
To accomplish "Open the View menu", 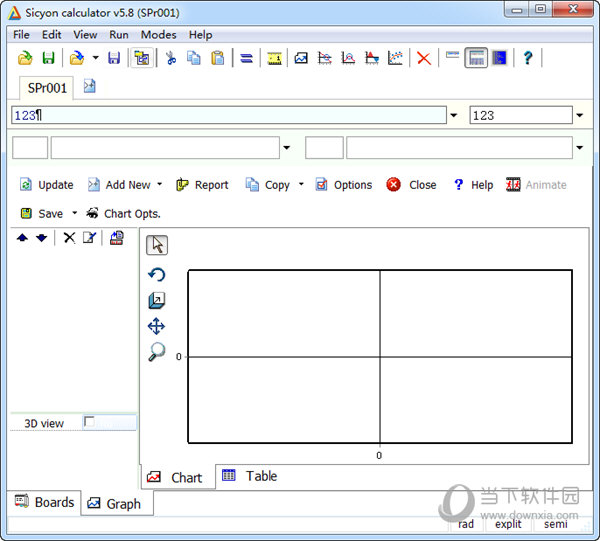I will click(x=85, y=35).
